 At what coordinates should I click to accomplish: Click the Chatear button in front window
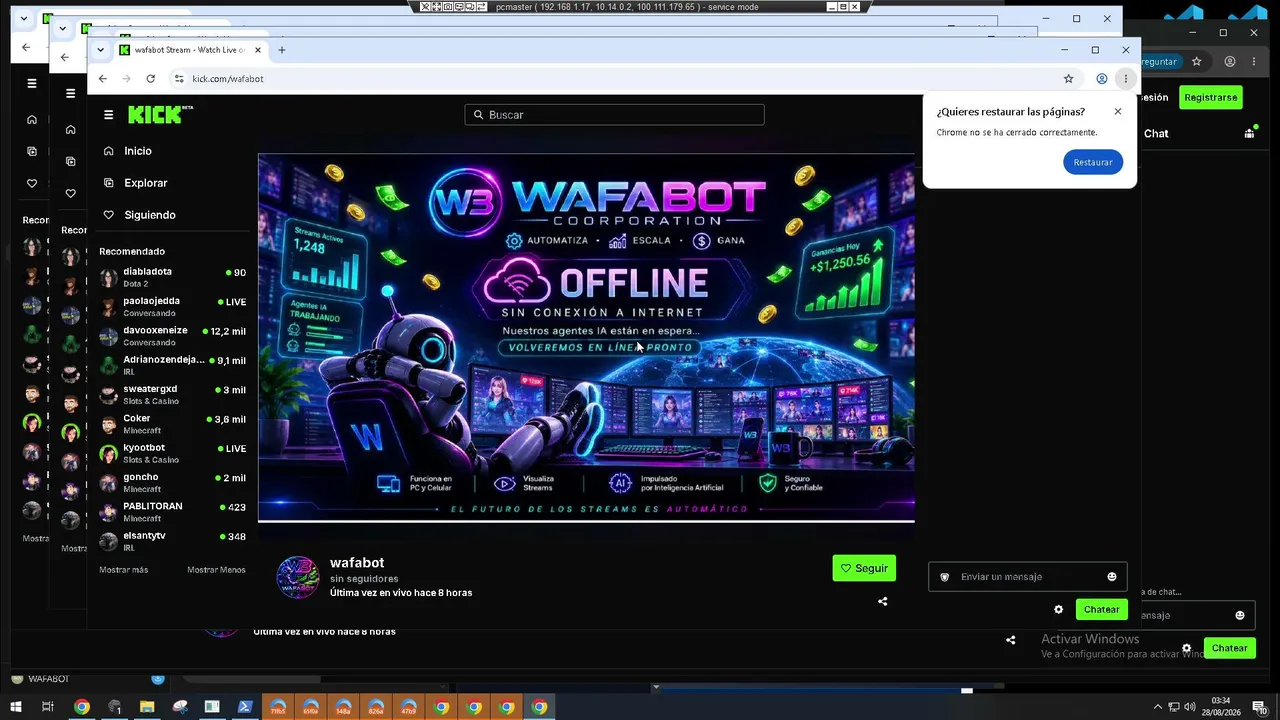coord(1102,609)
